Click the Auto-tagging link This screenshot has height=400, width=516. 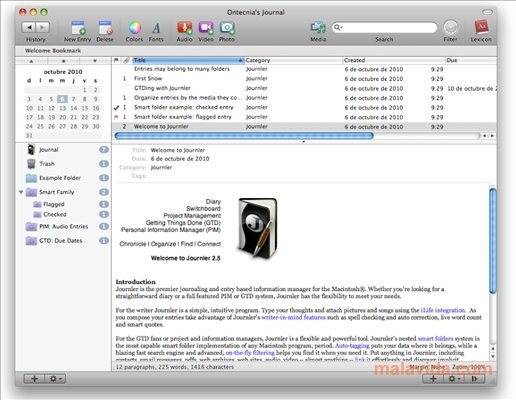tap(352, 346)
